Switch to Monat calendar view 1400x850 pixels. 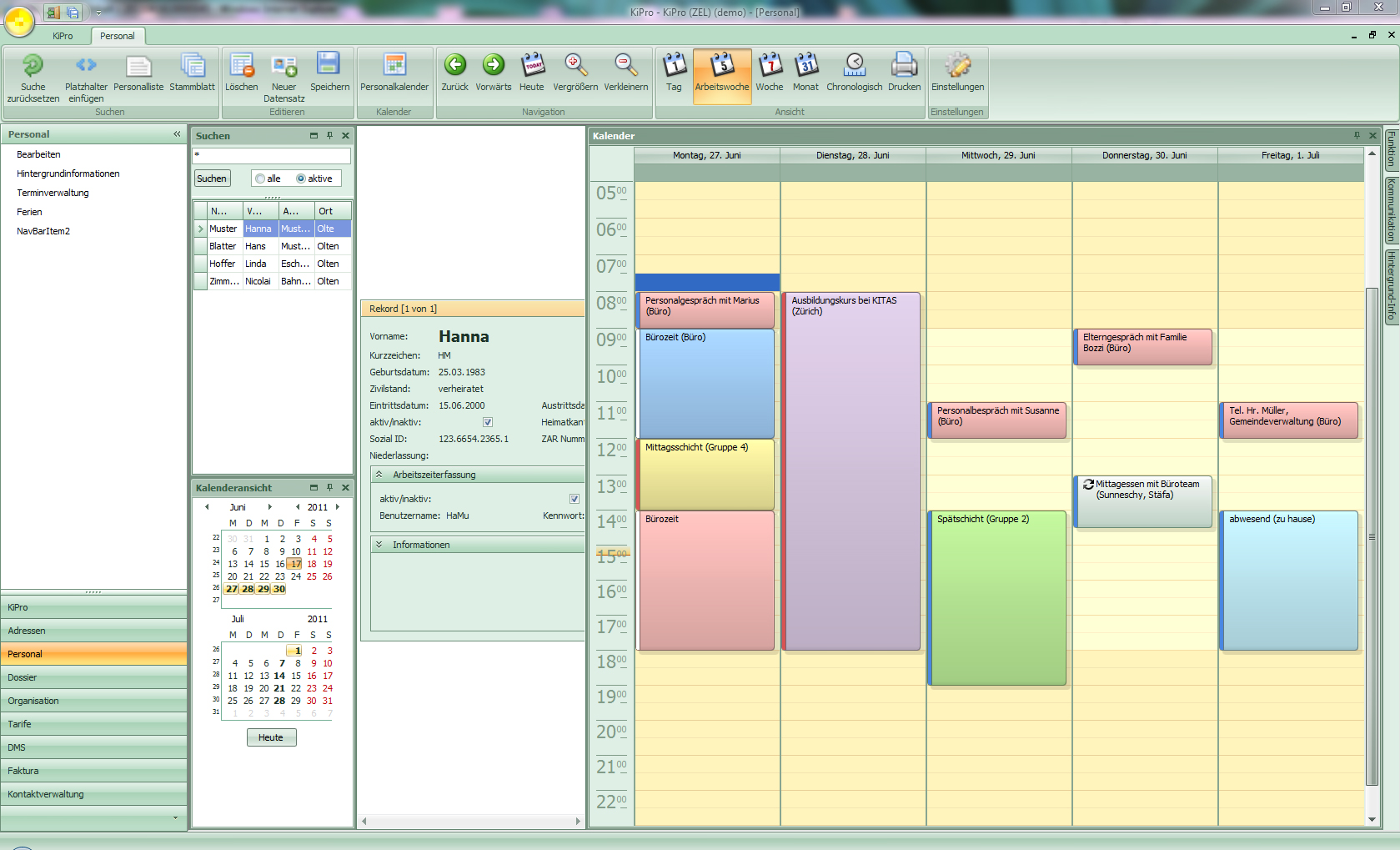tap(805, 66)
